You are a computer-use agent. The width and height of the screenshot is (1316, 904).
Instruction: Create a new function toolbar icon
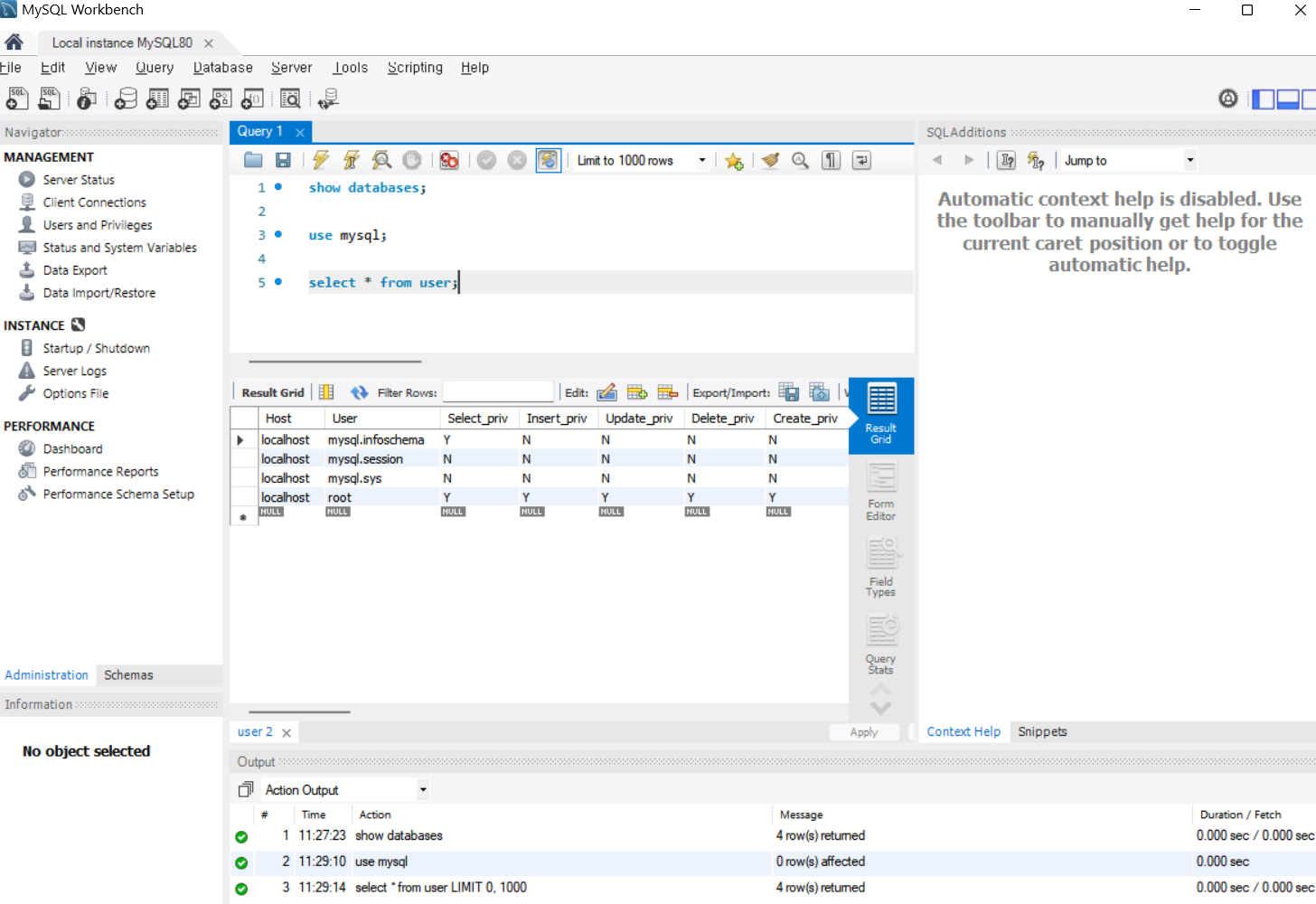pyautogui.click(x=252, y=99)
